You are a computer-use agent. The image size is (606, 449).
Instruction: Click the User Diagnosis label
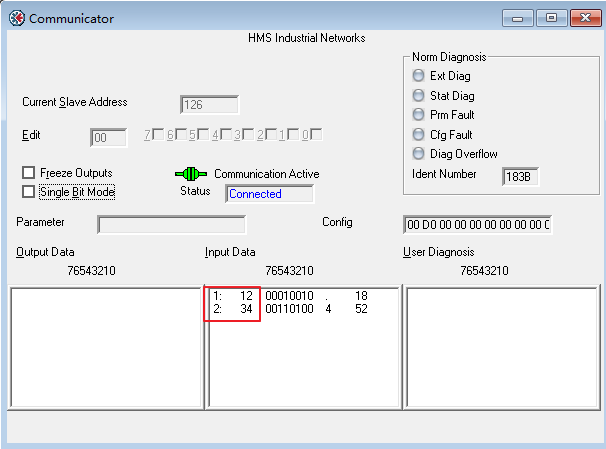[439, 252]
